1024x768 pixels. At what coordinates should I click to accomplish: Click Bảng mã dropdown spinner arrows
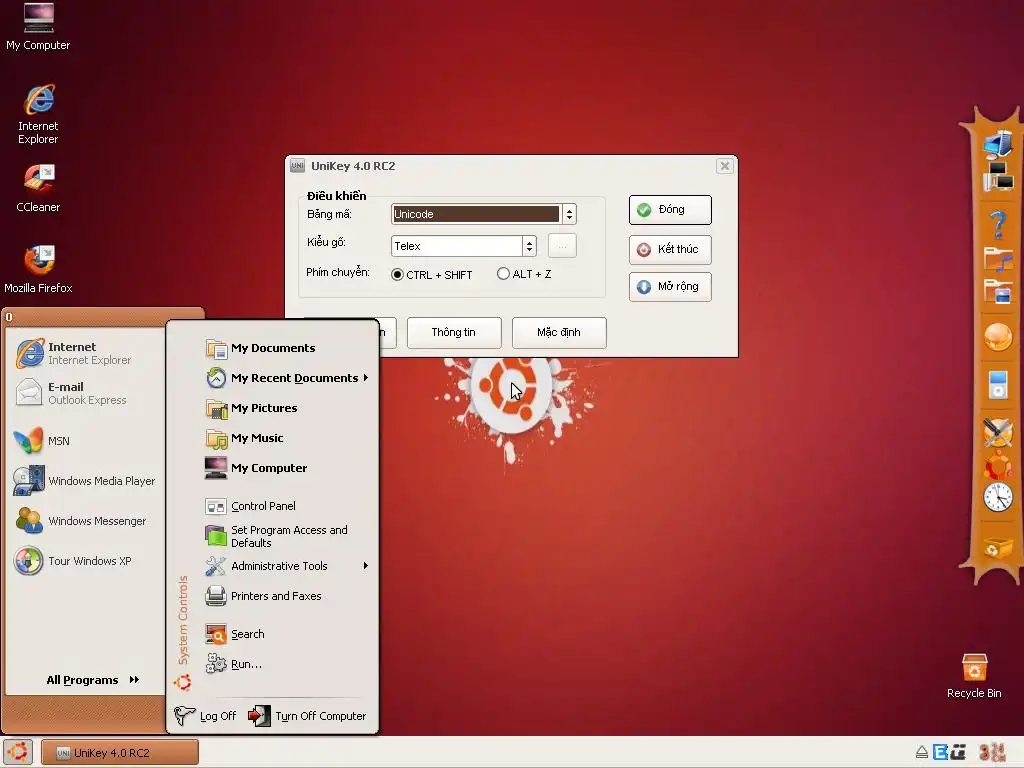[569, 214]
